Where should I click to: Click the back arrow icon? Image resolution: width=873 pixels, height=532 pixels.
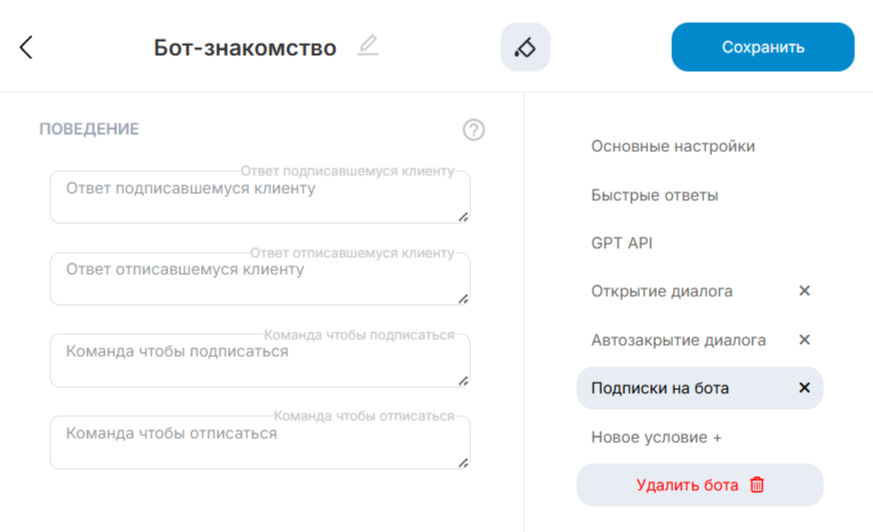(x=26, y=47)
